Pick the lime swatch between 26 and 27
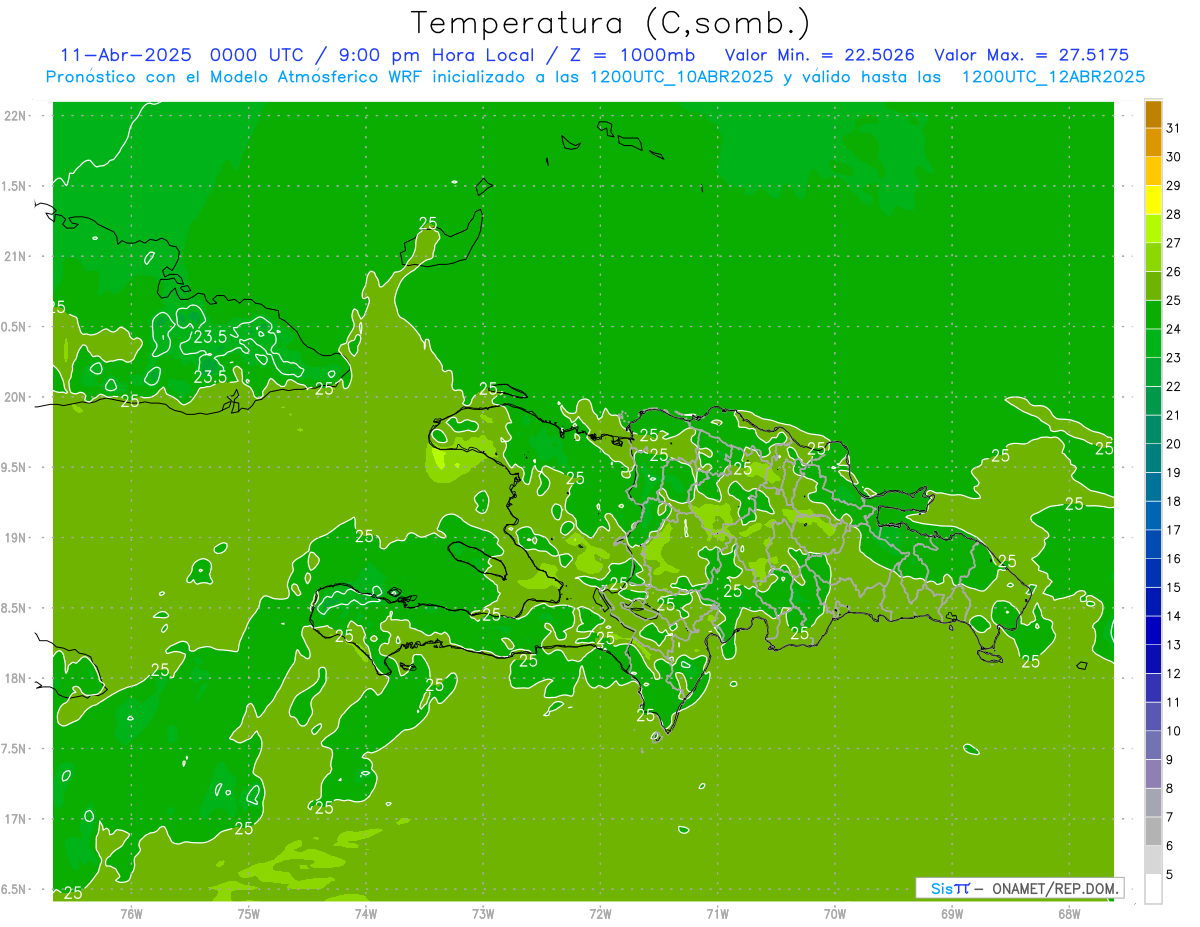Viewport: 1200px width, 927px height. coord(1153,257)
